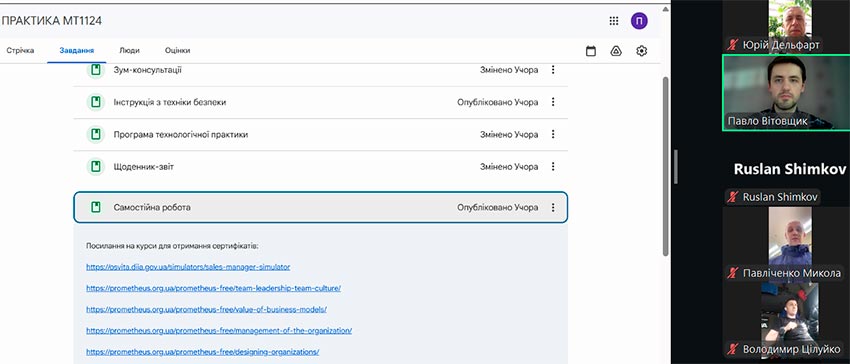Click the ПРАКТИКА МТ1124 class title

(x=51, y=21)
